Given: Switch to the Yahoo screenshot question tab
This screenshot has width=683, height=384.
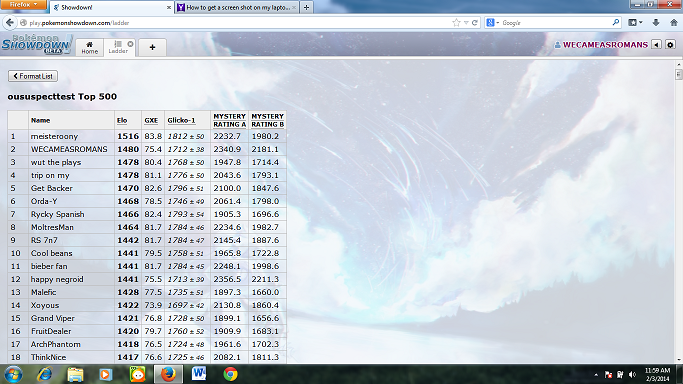Looking at the screenshot, I should click(237, 7).
